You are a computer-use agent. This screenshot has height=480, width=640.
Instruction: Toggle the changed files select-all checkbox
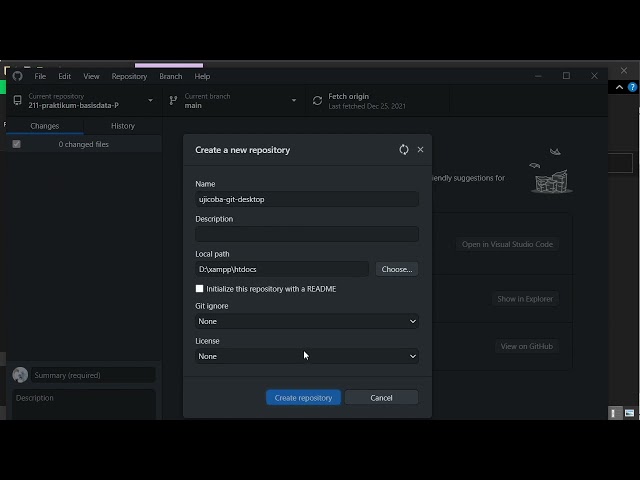(x=16, y=144)
